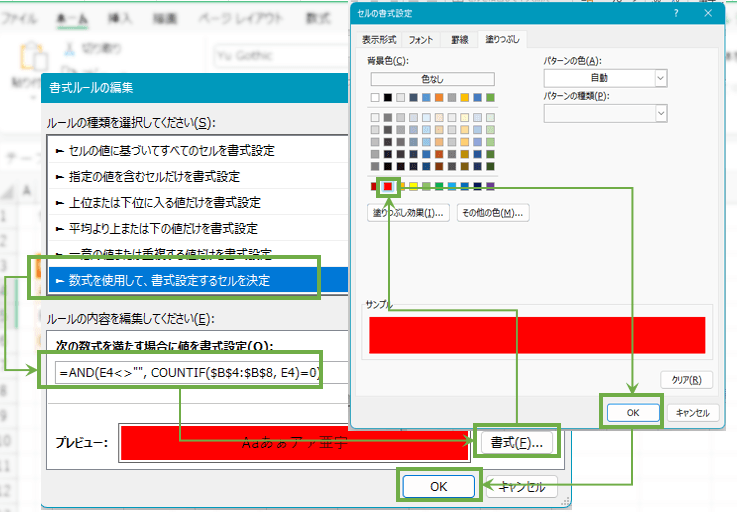Screen dimensions: 737x512
Task: Click the クリア button
Action: [686, 380]
